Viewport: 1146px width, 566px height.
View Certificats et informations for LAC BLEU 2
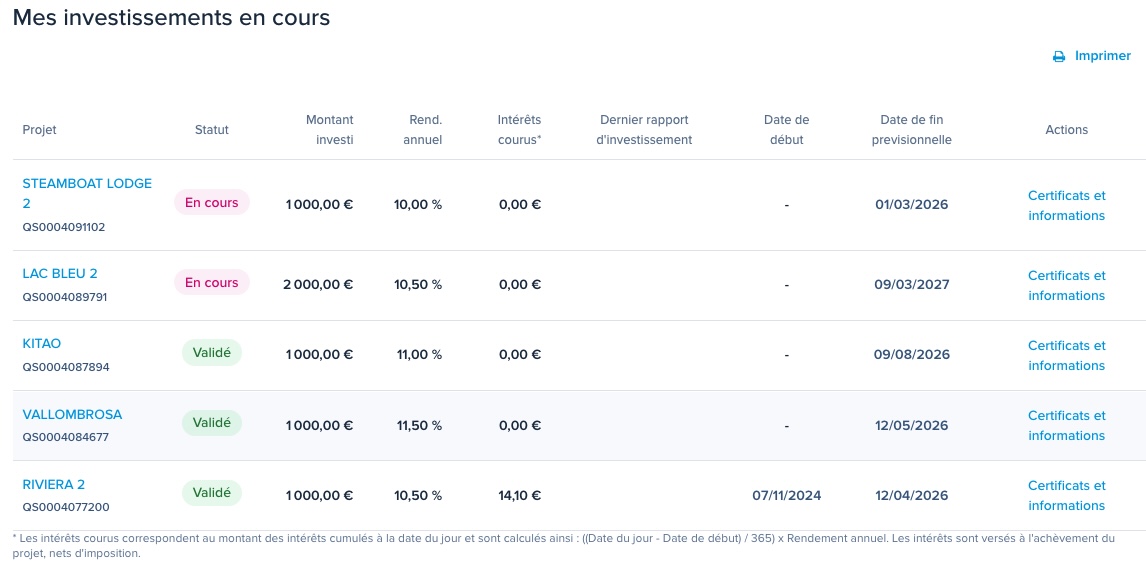(x=1066, y=285)
